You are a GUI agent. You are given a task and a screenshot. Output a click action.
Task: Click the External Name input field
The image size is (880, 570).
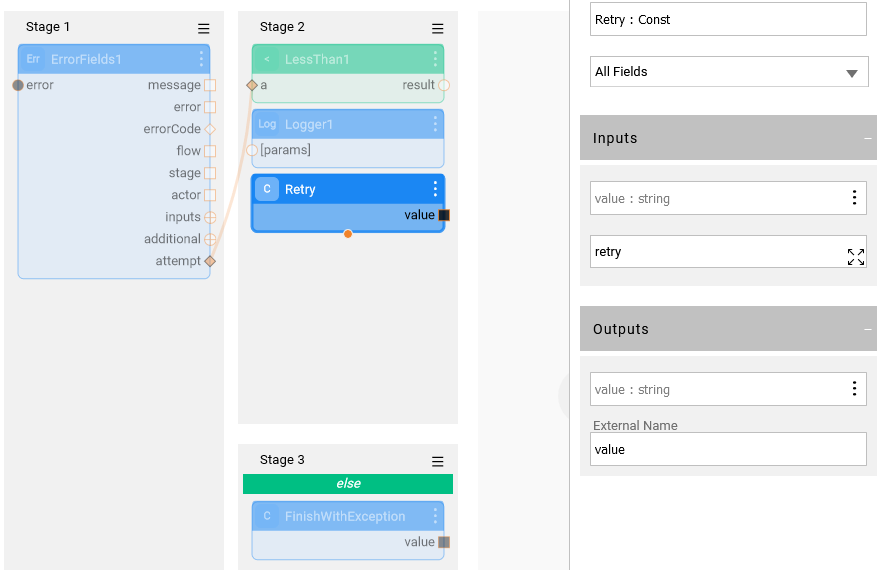pos(727,450)
